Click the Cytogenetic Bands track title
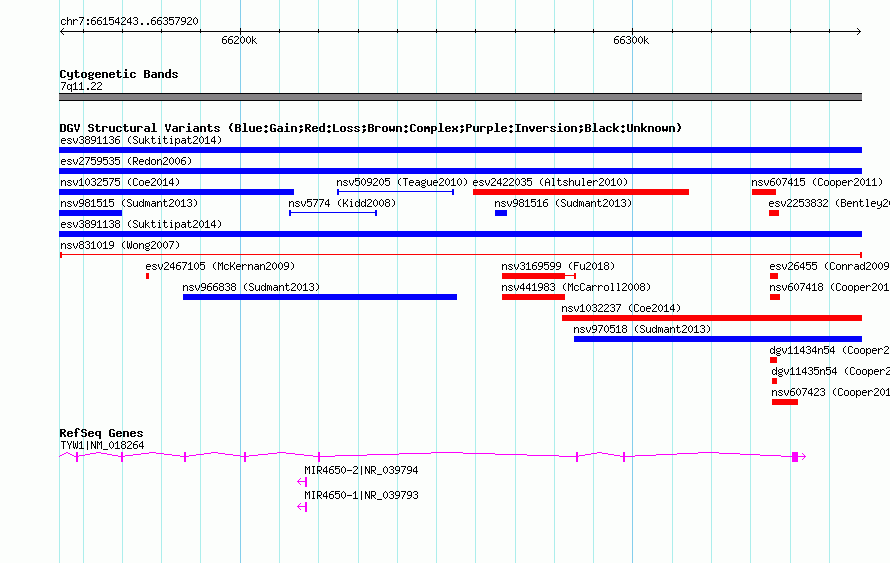The image size is (890, 563). [x=119, y=74]
